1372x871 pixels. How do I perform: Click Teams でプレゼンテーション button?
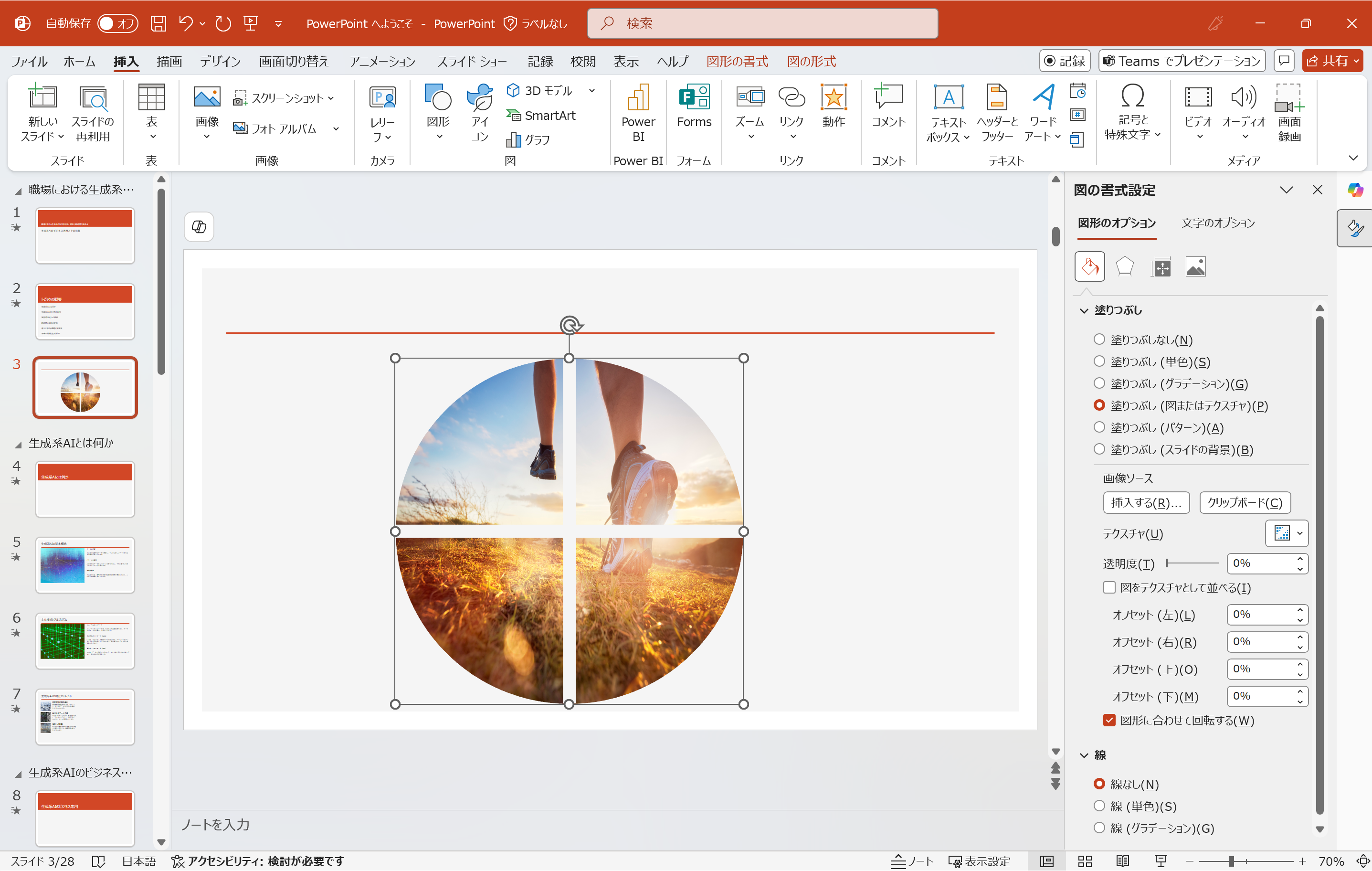(x=1182, y=61)
